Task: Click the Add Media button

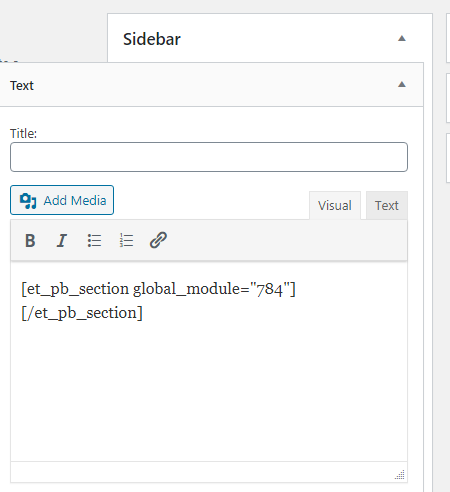Action: coord(62,200)
